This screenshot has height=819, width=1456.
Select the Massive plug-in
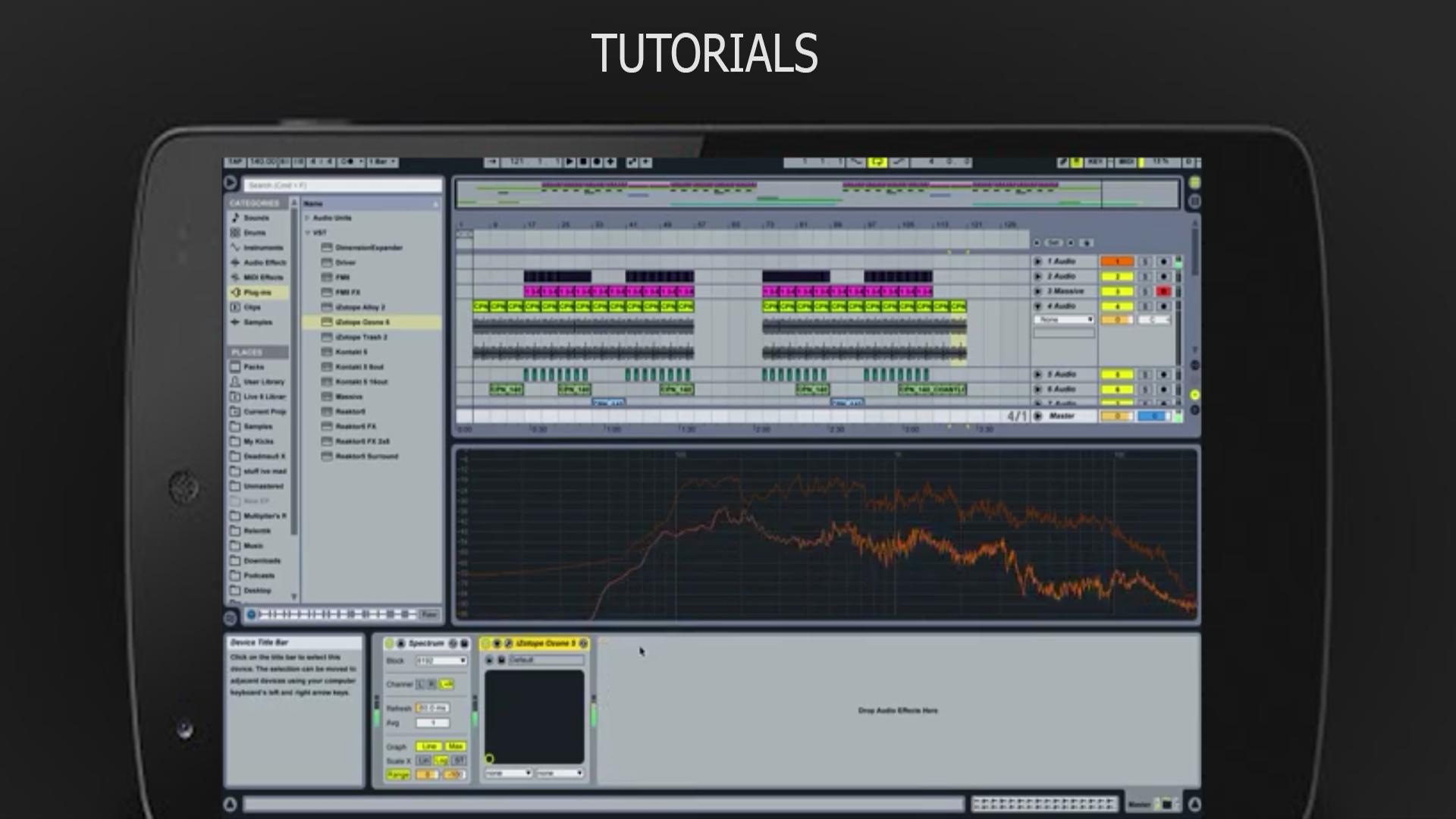point(371,397)
